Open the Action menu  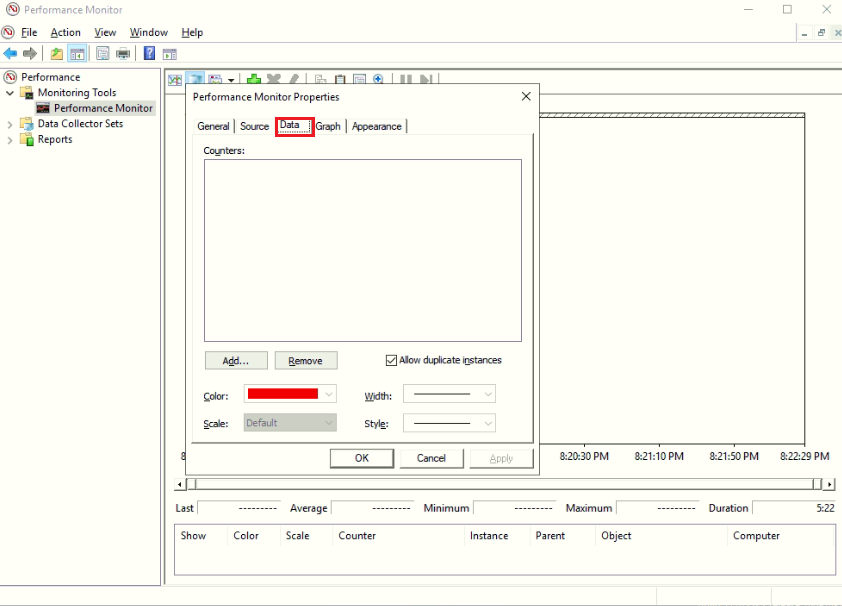click(66, 33)
